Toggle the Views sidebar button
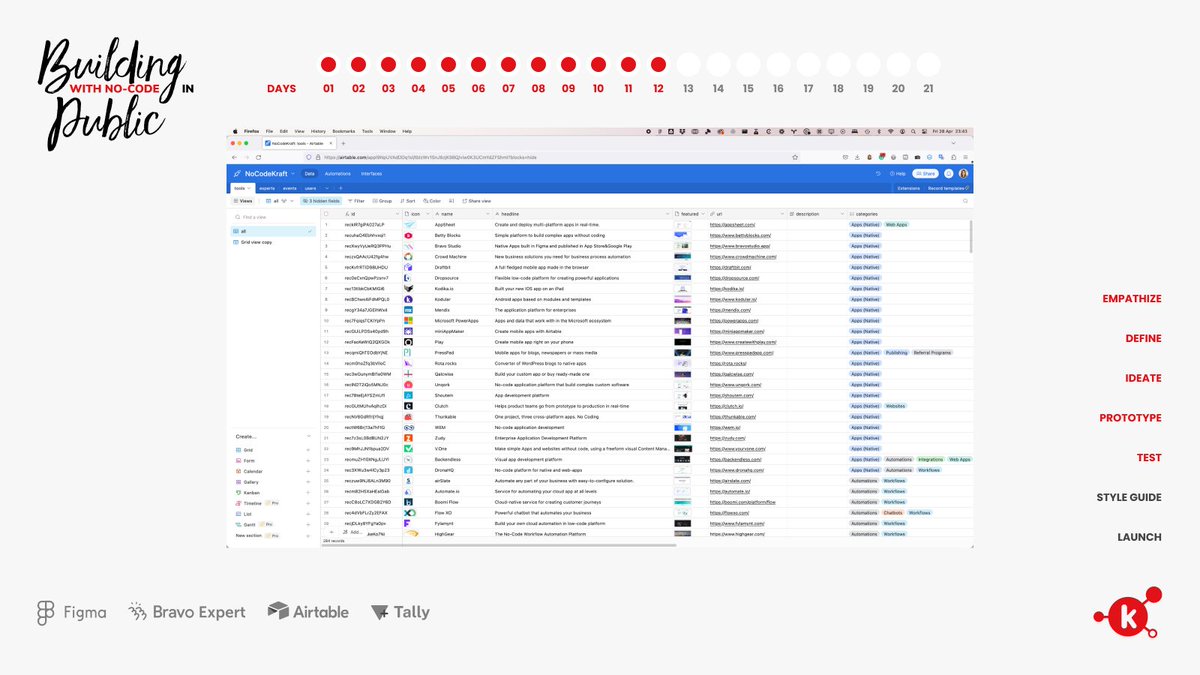Screen dimensions: 1200x675 click(x=241, y=201)
